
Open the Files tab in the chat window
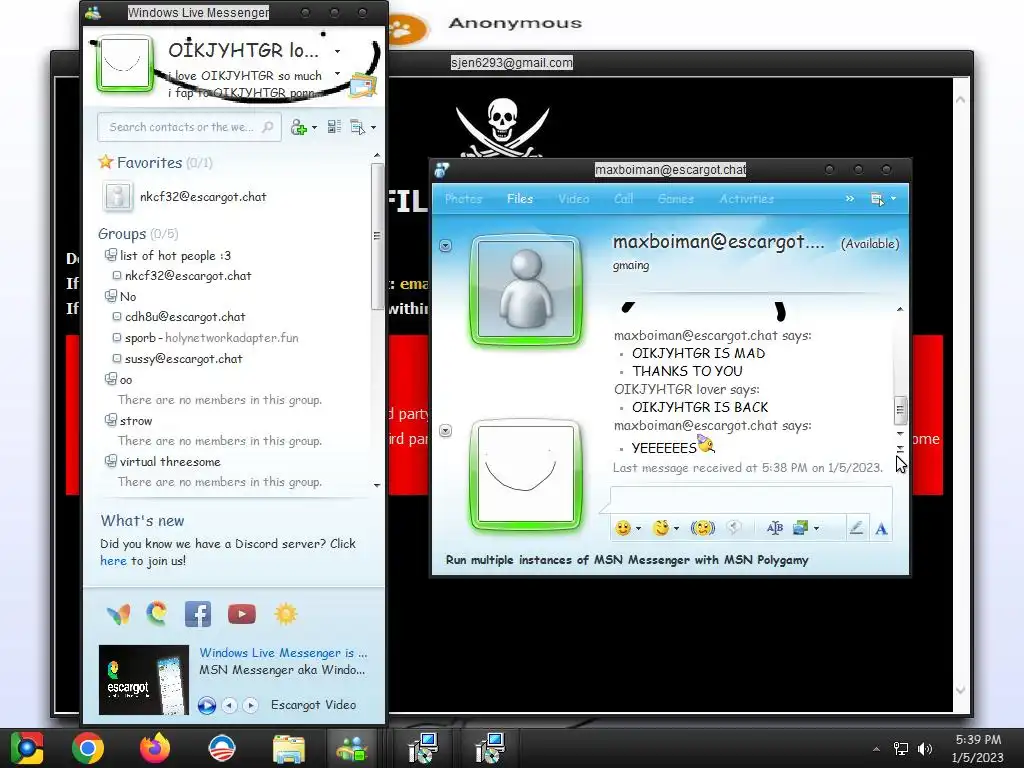(520, 199)
